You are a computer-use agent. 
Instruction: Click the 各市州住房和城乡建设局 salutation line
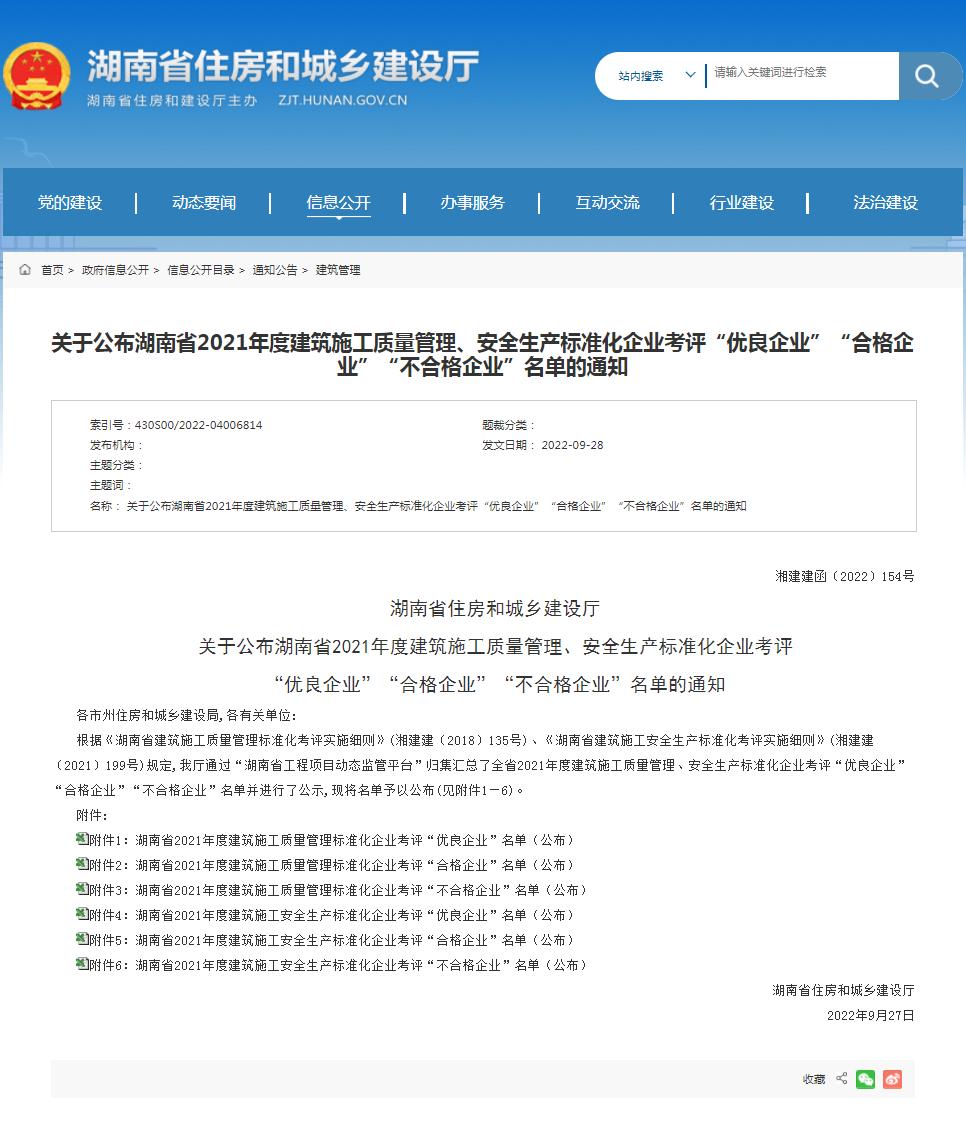(186, 716)
